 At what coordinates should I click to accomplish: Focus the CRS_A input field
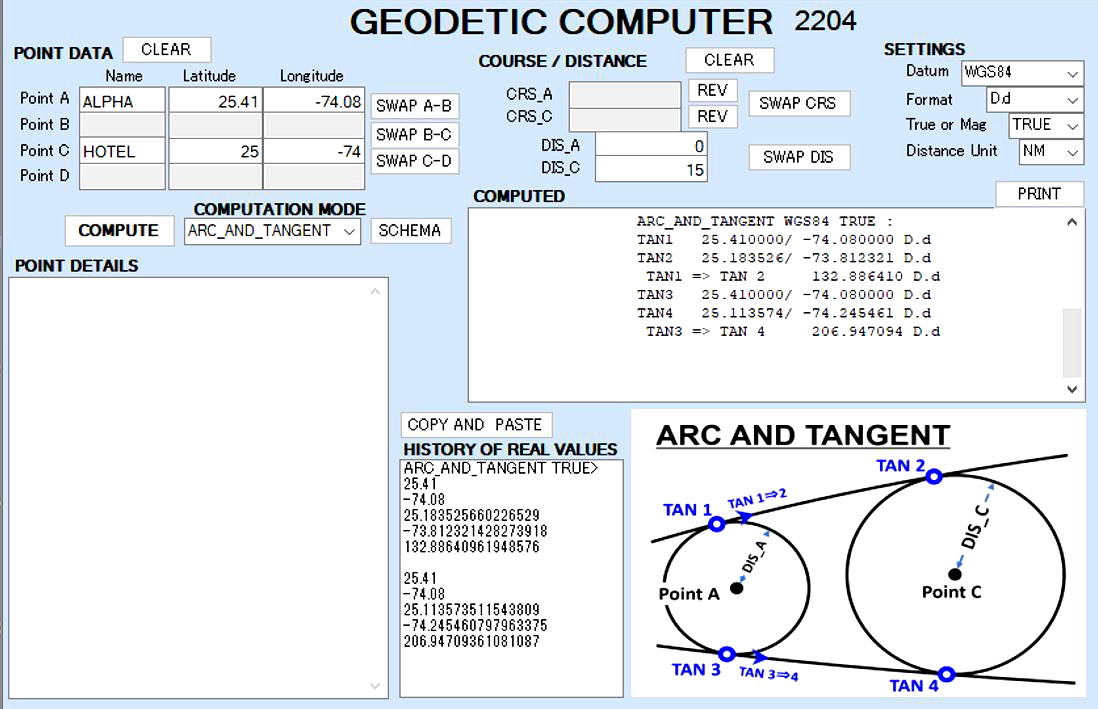625,95
